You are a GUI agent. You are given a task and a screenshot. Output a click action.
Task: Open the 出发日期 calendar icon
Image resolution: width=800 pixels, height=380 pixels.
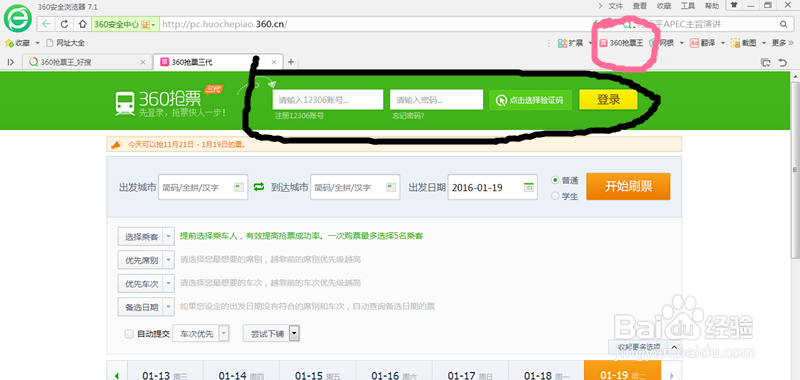click(529, 187)
